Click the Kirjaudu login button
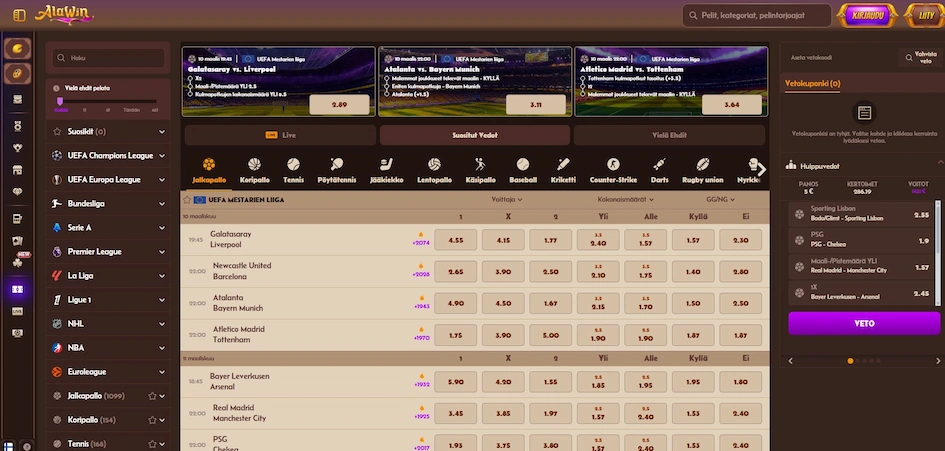 [867, 16]
